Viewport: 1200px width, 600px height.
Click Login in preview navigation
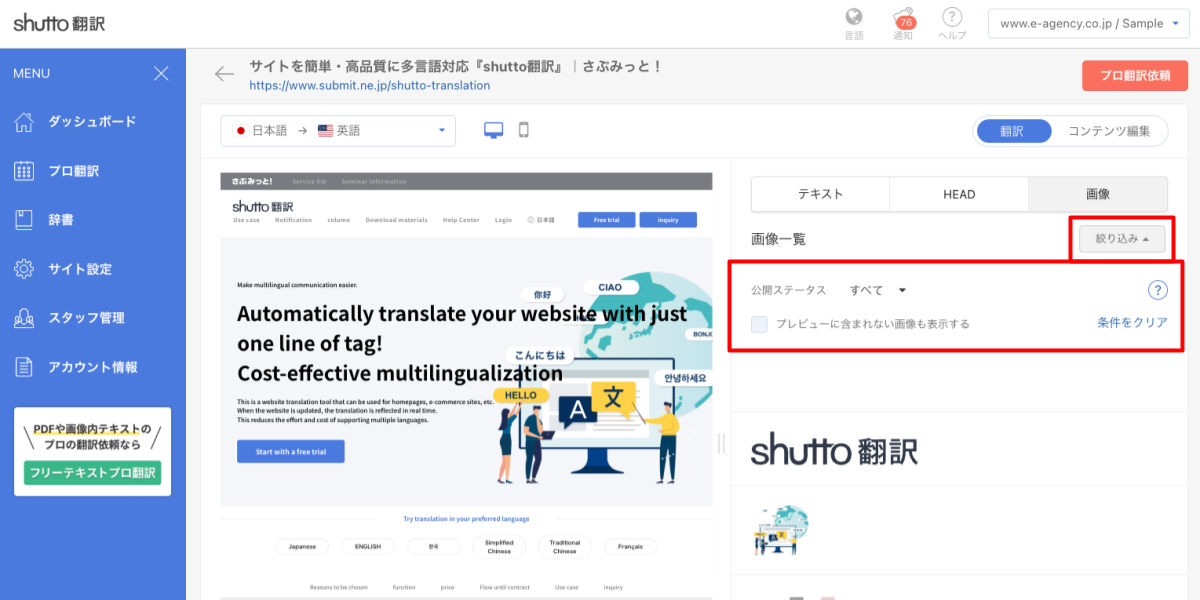coord(503,220)
